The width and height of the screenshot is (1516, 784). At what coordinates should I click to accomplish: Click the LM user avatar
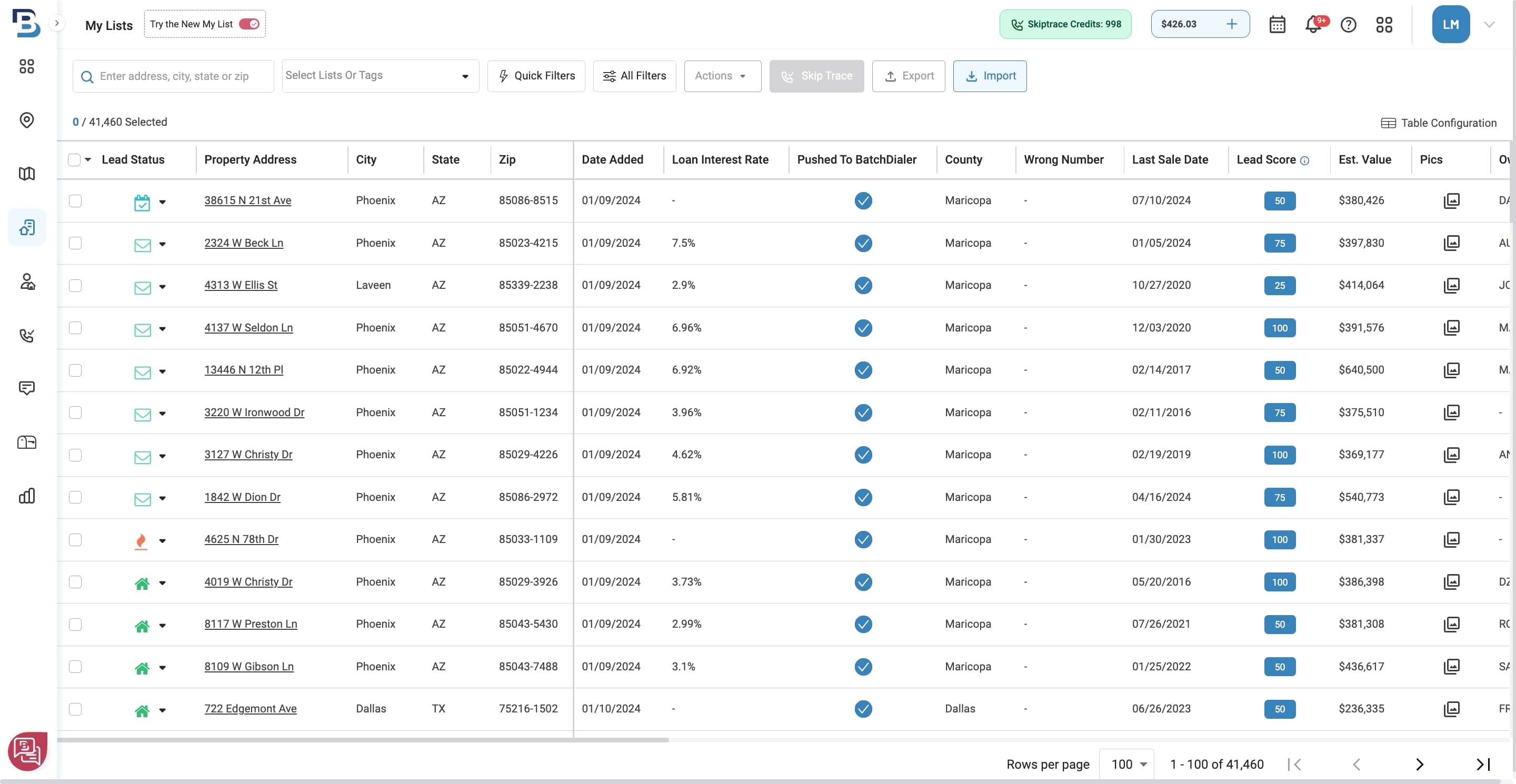click(x=1451, y=24)
